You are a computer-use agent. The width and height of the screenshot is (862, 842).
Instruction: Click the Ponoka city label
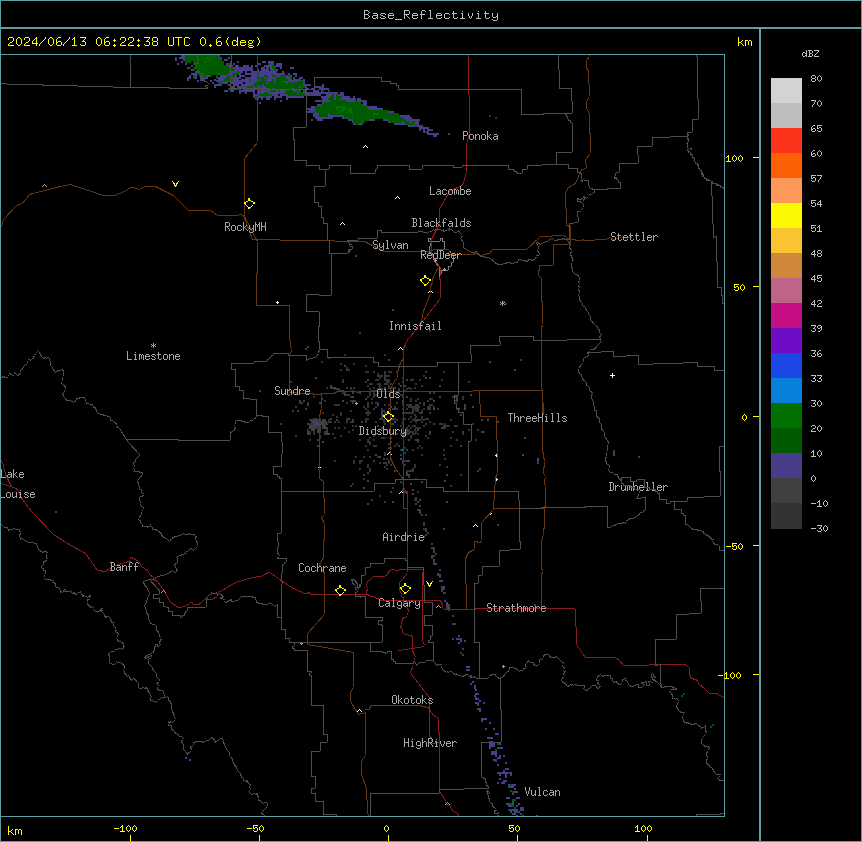(x=480, y=136)
